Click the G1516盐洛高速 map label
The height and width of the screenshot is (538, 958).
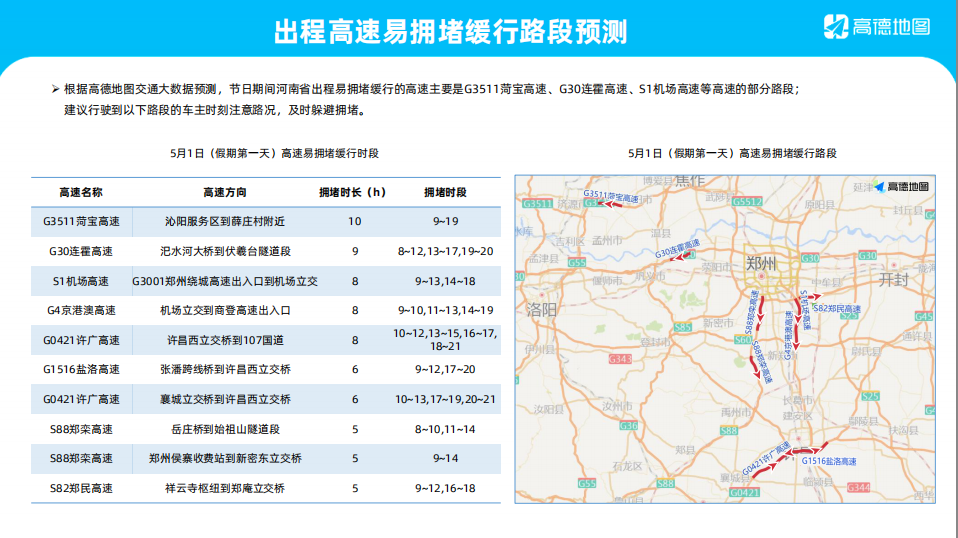829,462
